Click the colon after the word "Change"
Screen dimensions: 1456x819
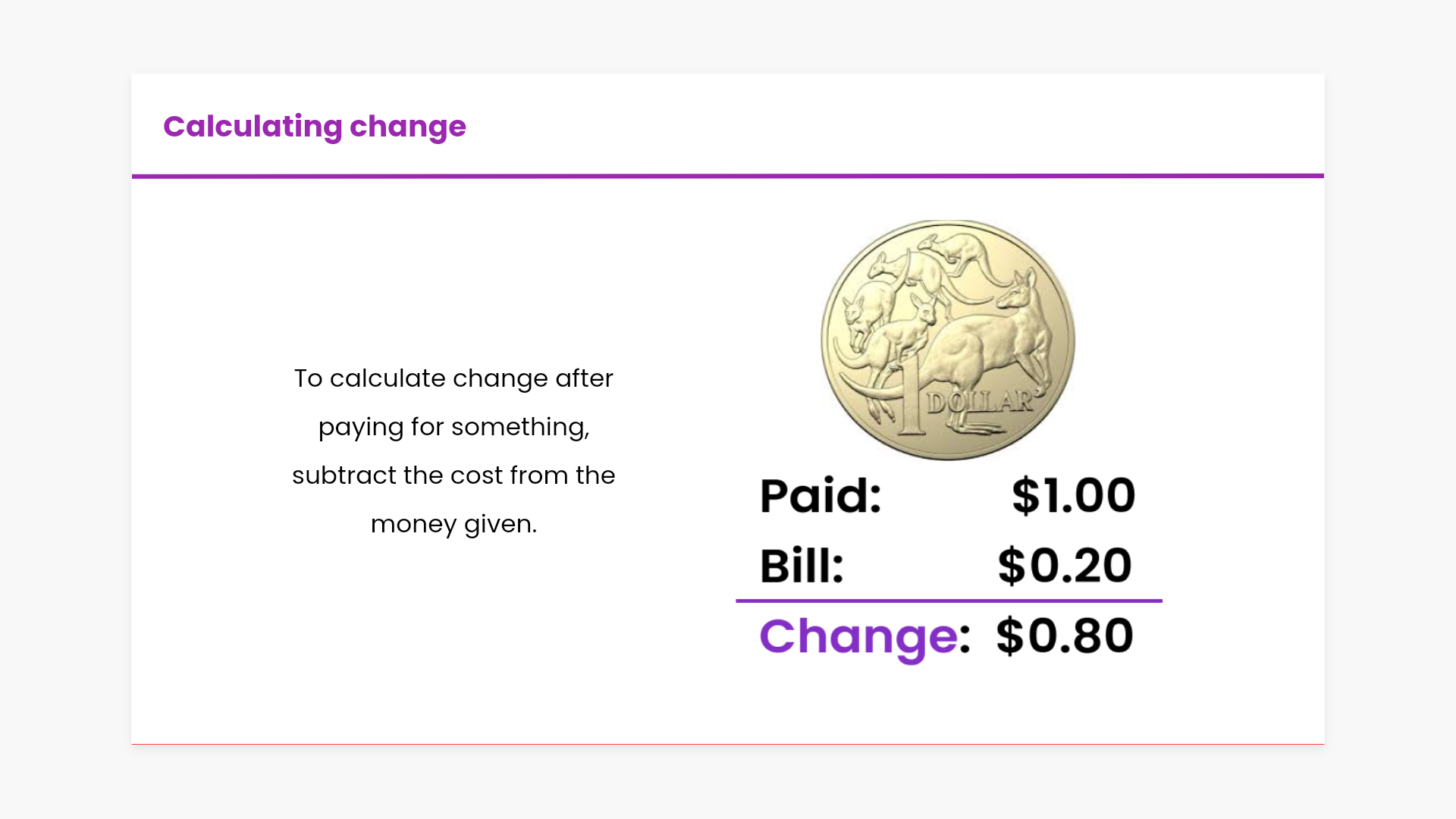965,639
